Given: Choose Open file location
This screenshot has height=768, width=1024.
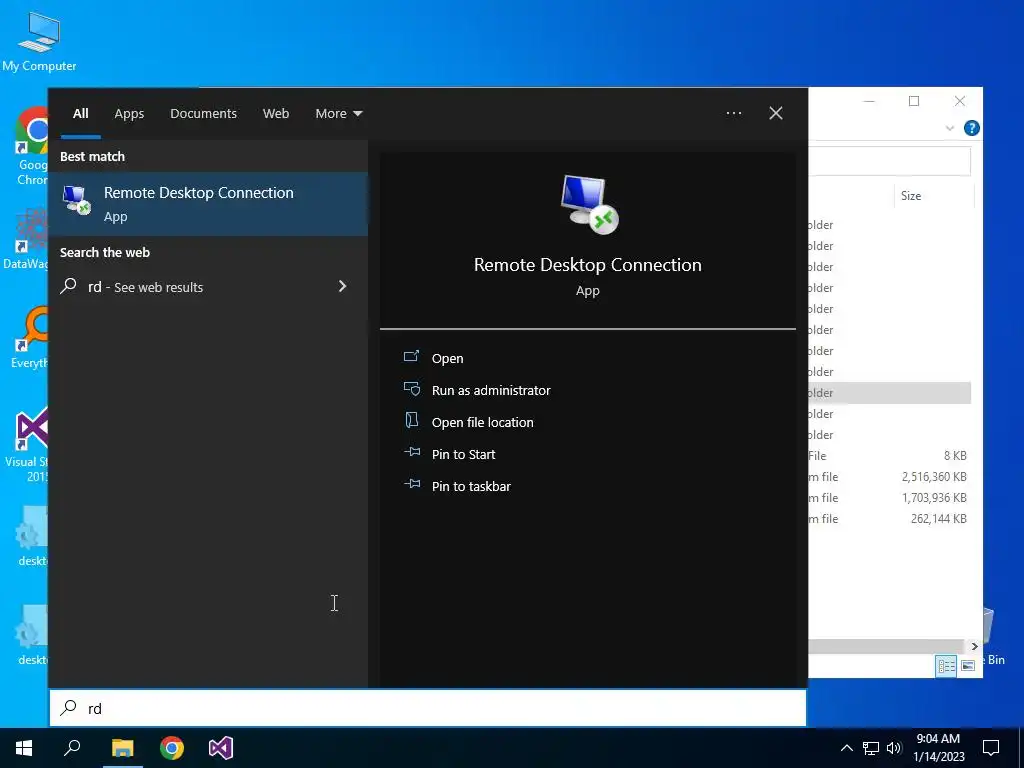Looking at the screenshot, I should 483,423.
